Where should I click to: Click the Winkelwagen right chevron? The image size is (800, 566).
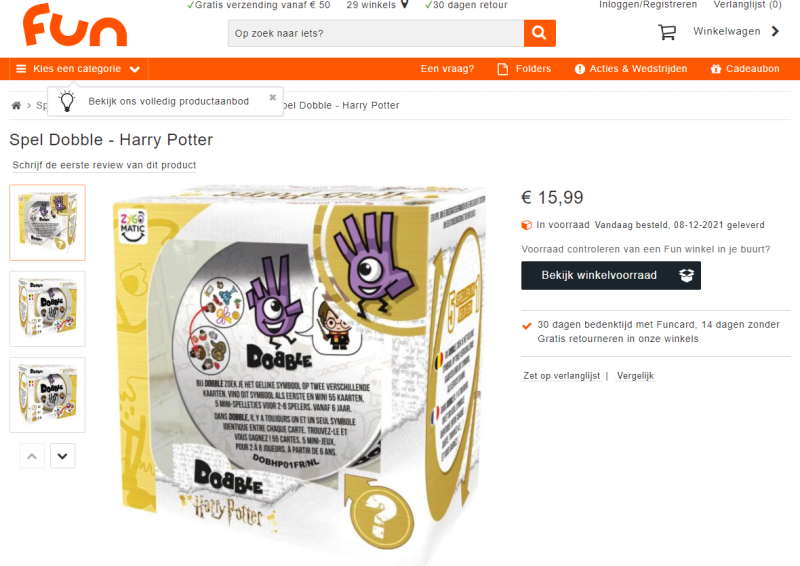[776, 32]
